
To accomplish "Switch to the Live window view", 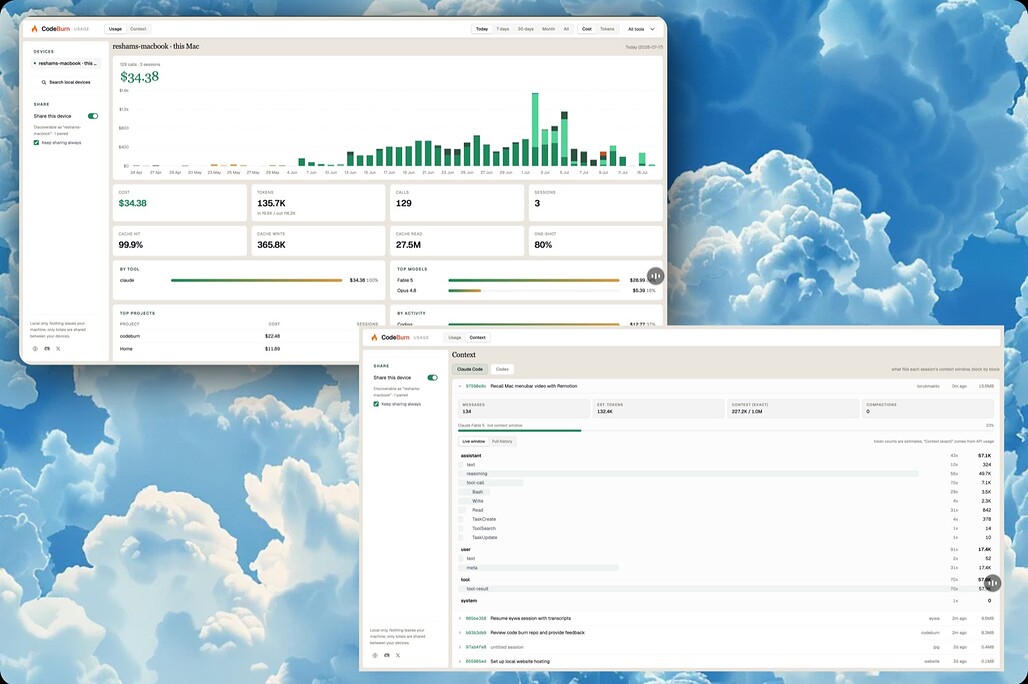I will pyautogui.click(x=473, y=441).
